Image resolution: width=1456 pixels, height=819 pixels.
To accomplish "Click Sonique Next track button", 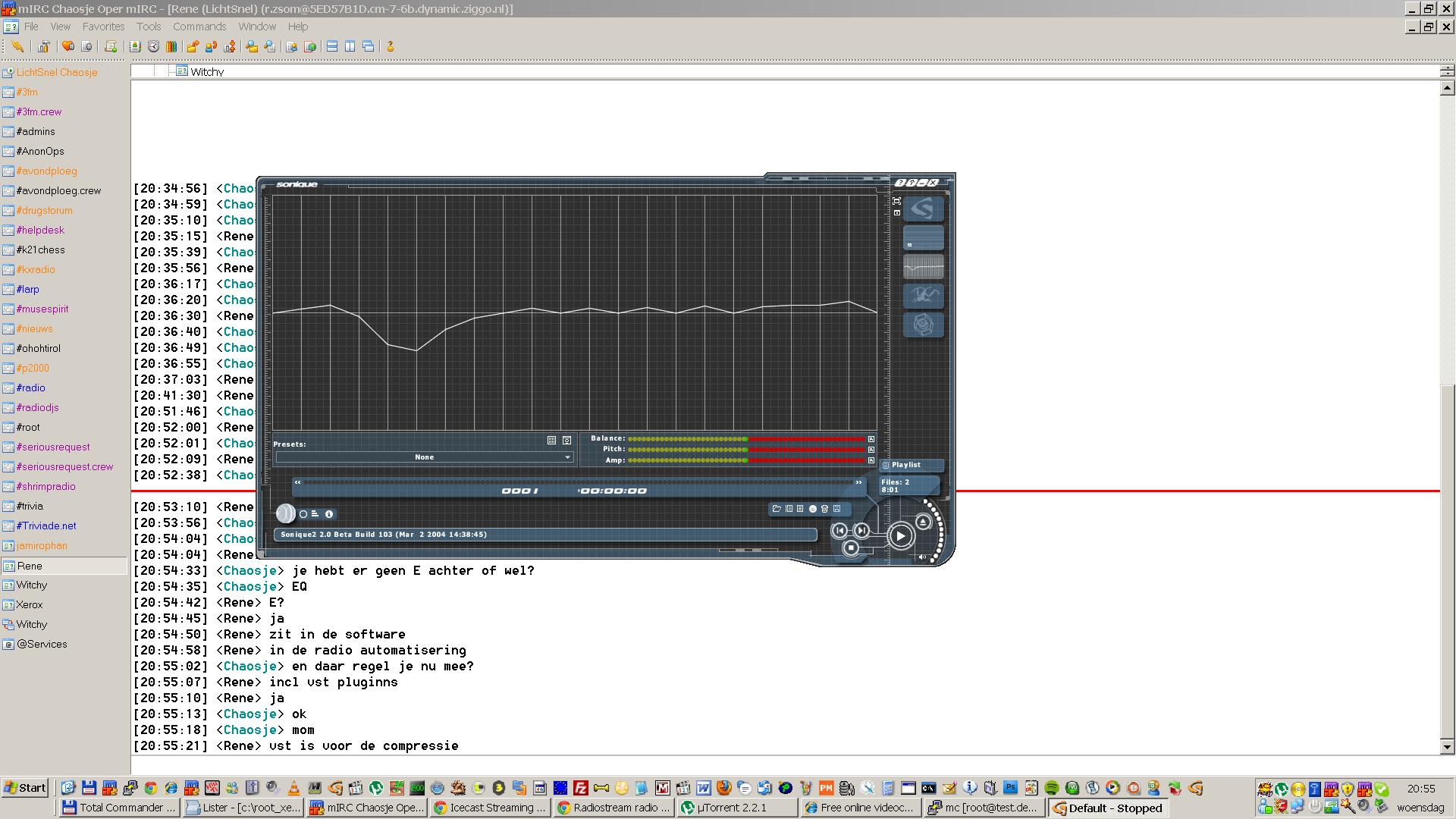I will [x=861, y=530].
